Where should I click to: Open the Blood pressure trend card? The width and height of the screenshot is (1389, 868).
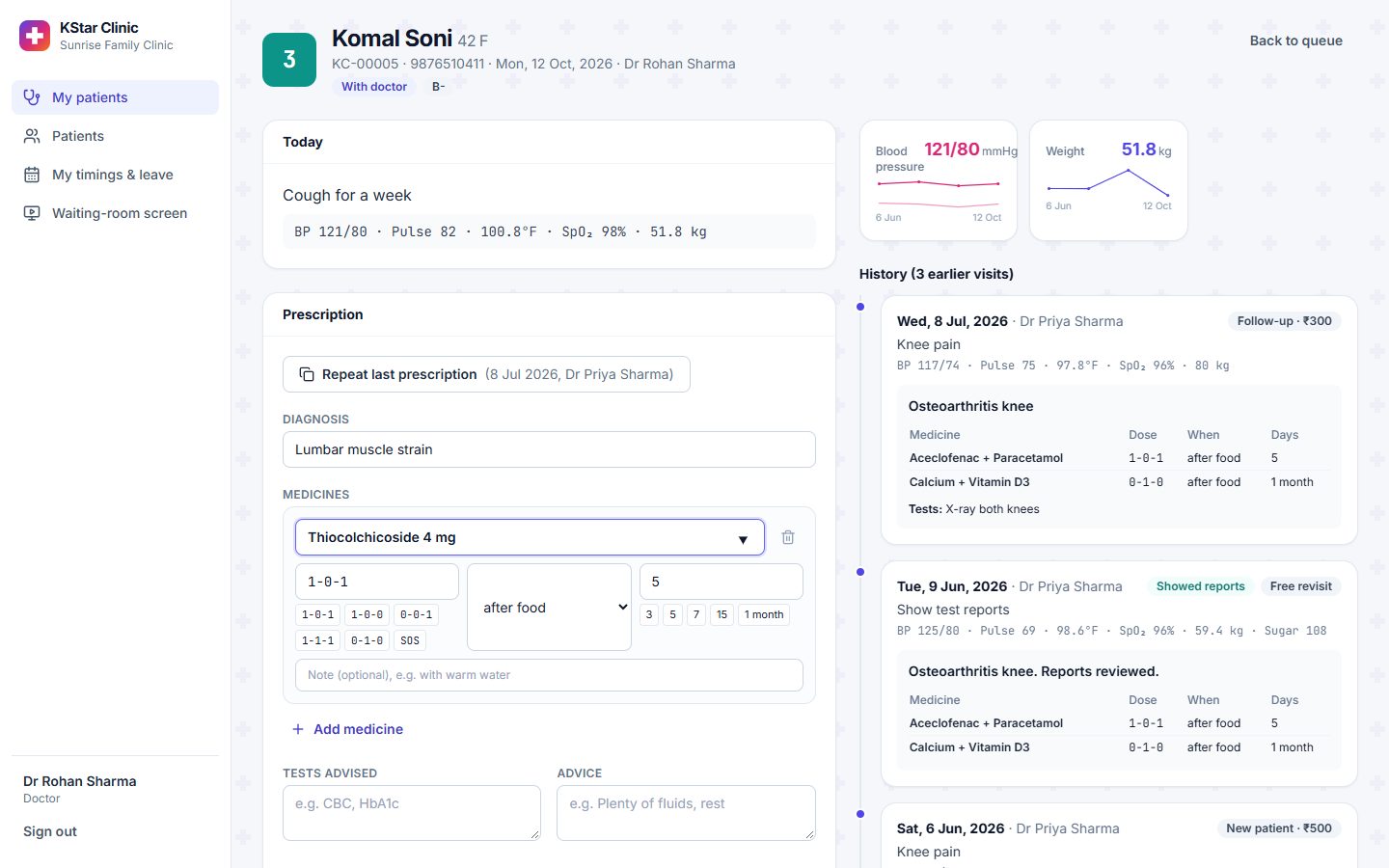[x=939, y=180]
